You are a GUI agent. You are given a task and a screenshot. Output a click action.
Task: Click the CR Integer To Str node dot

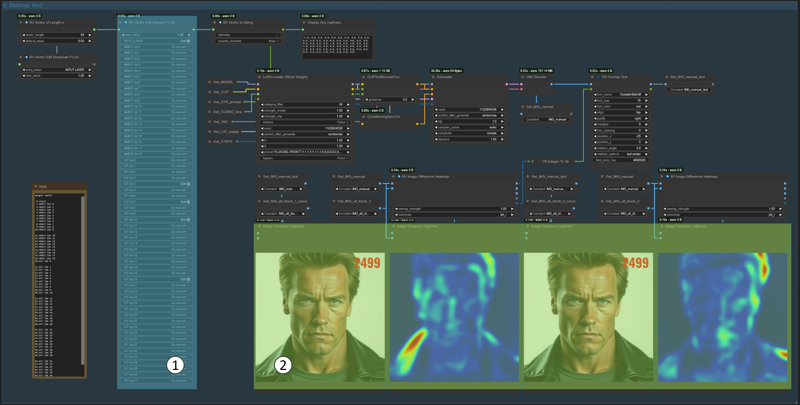coord(533,162)
